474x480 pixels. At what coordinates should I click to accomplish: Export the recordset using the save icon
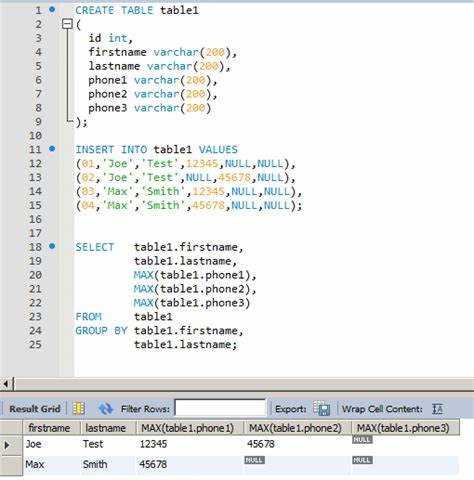pos(322,409)
